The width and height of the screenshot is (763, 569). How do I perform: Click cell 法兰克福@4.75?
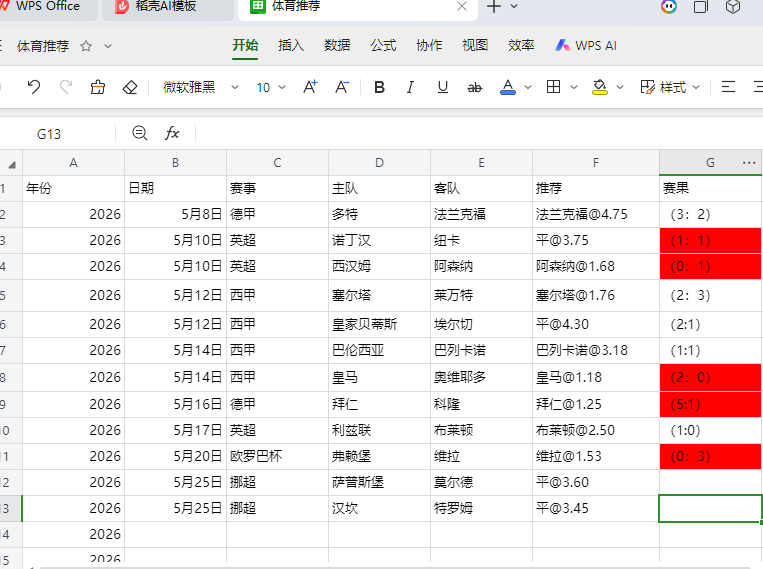[596, 214]
